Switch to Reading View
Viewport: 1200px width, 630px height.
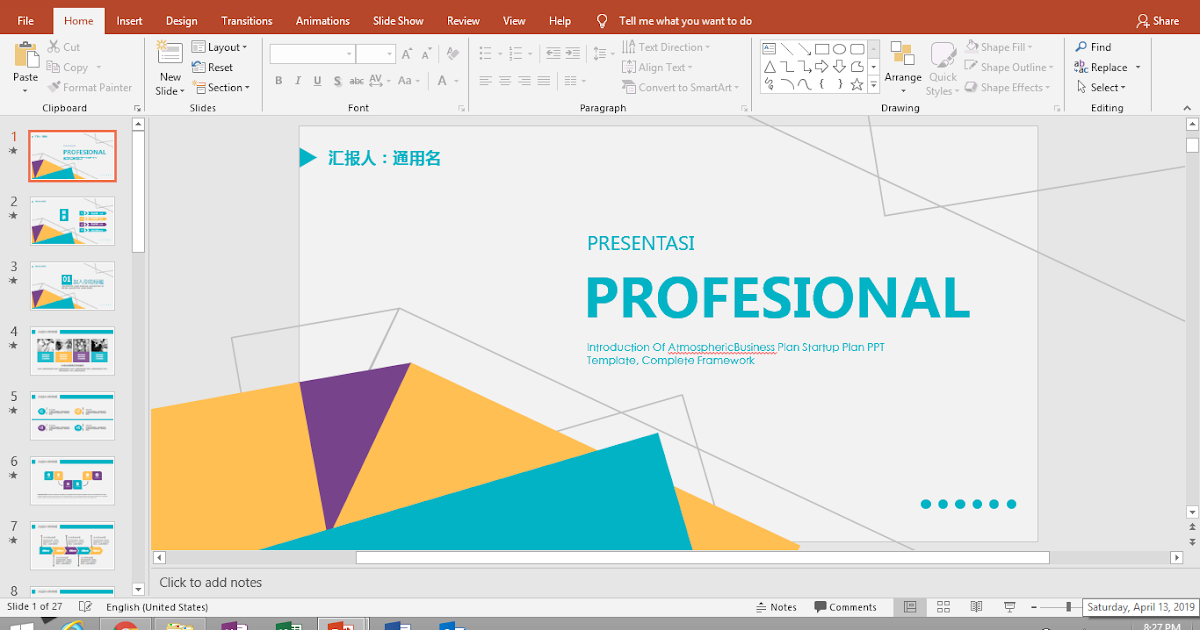[976, 607]
